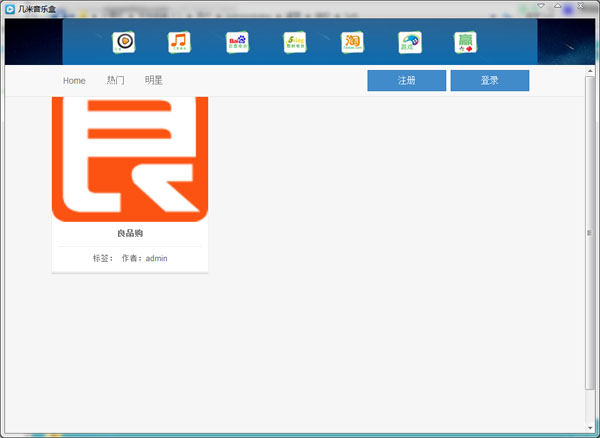
Task: Open the 明星 tab
Action: 154,81
